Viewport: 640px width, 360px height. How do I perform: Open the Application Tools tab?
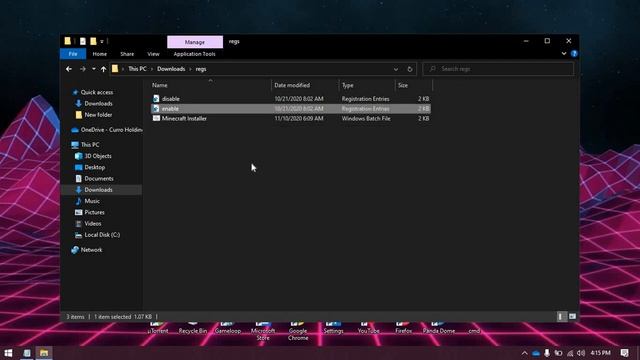tap(194, 54)
